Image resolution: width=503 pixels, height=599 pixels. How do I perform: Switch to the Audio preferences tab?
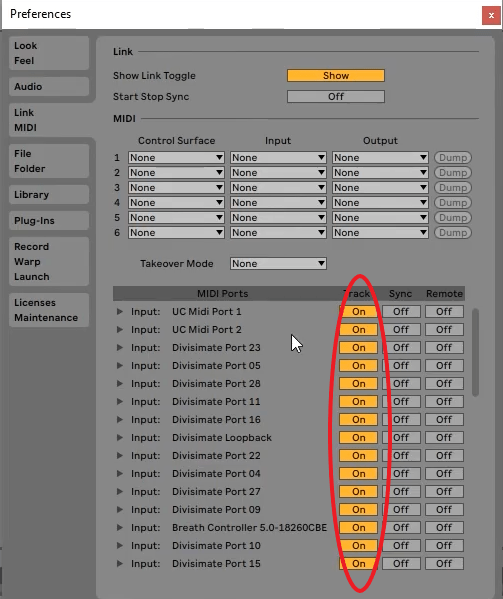[x=49, y=87]
